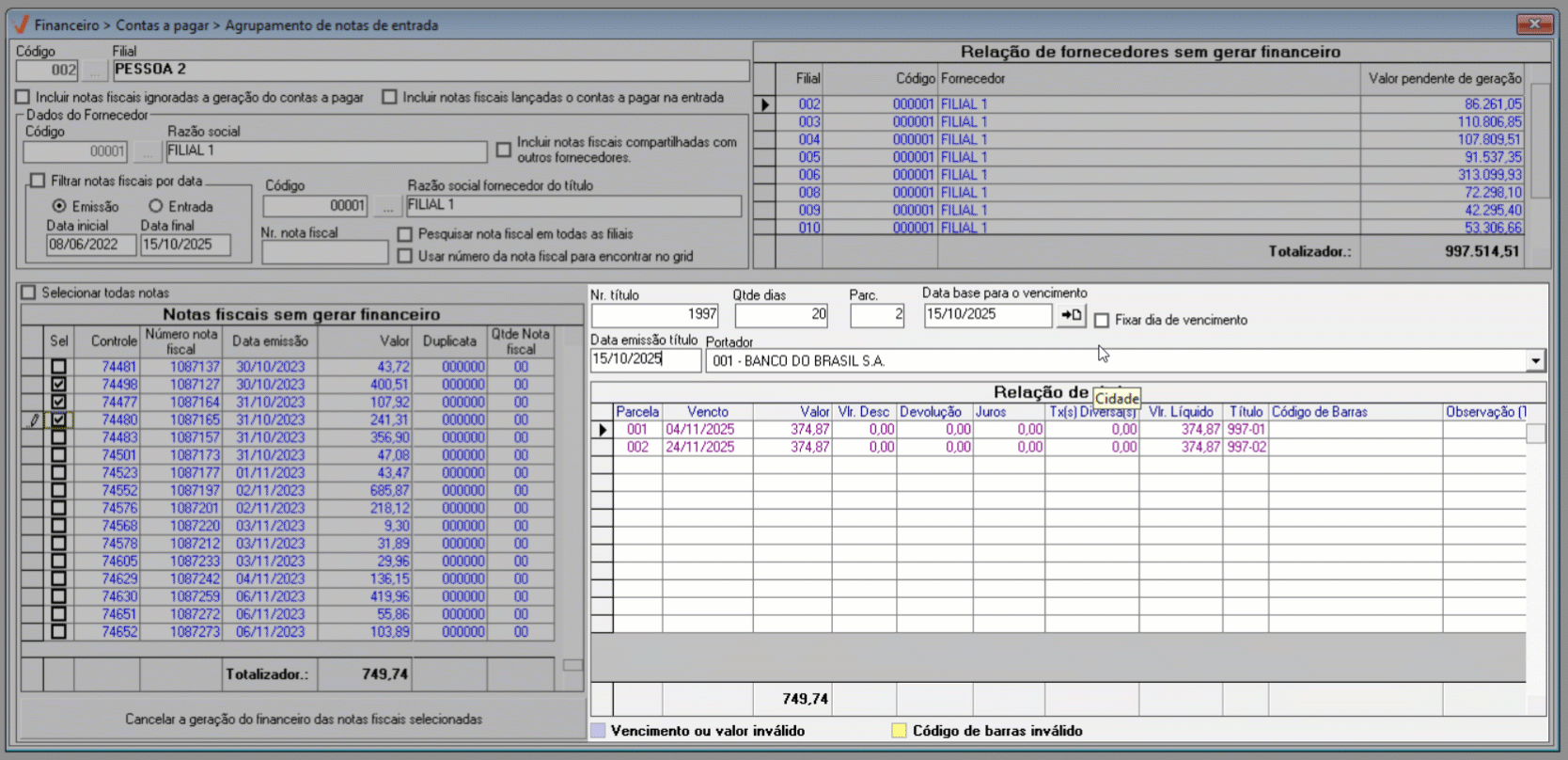Image resolution: width=1568 pixels, height=760 pixels.
Task: Open supplier lookup beside Dados do Fornecedor code
Action: click(x=146, y=151)
